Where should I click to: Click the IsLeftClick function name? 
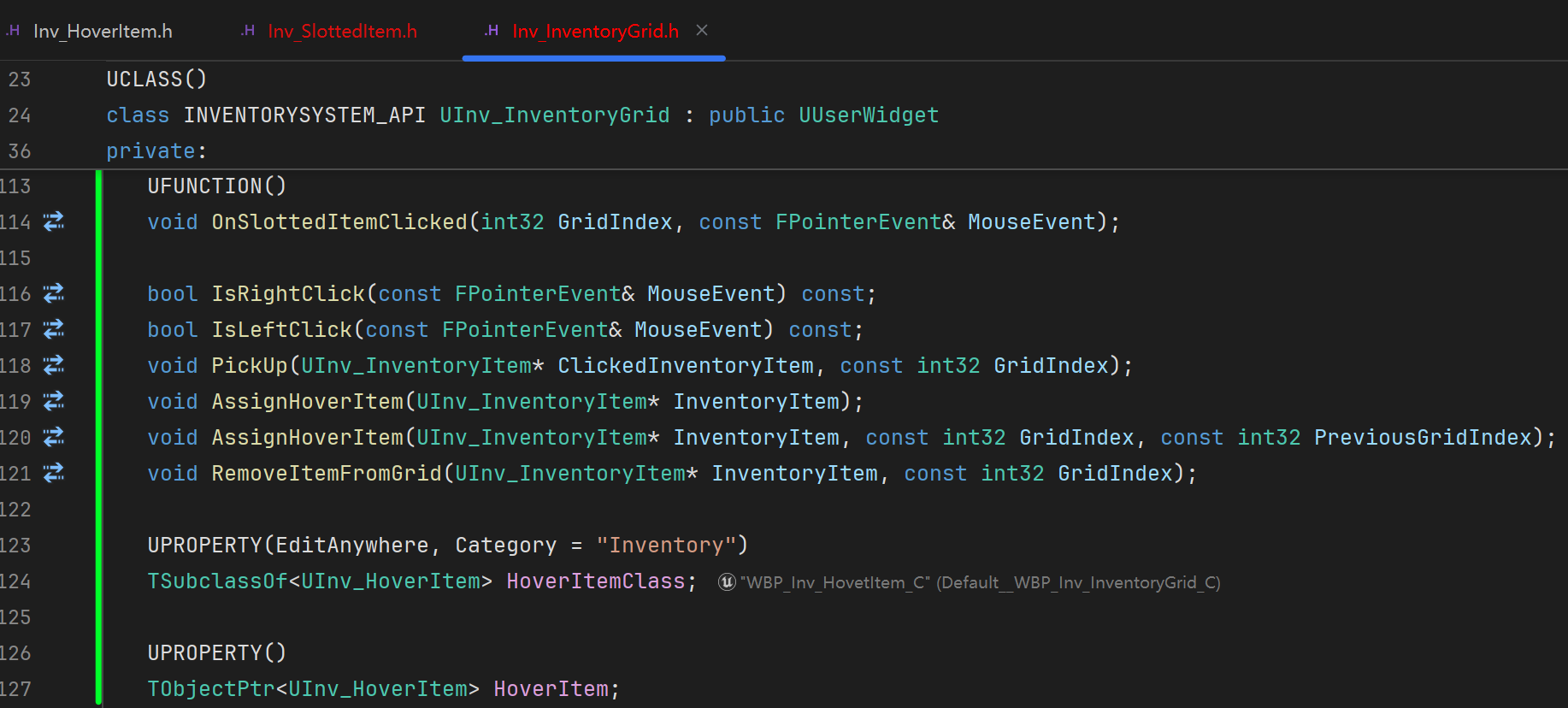pyautogui.click(x=282, y=330)
